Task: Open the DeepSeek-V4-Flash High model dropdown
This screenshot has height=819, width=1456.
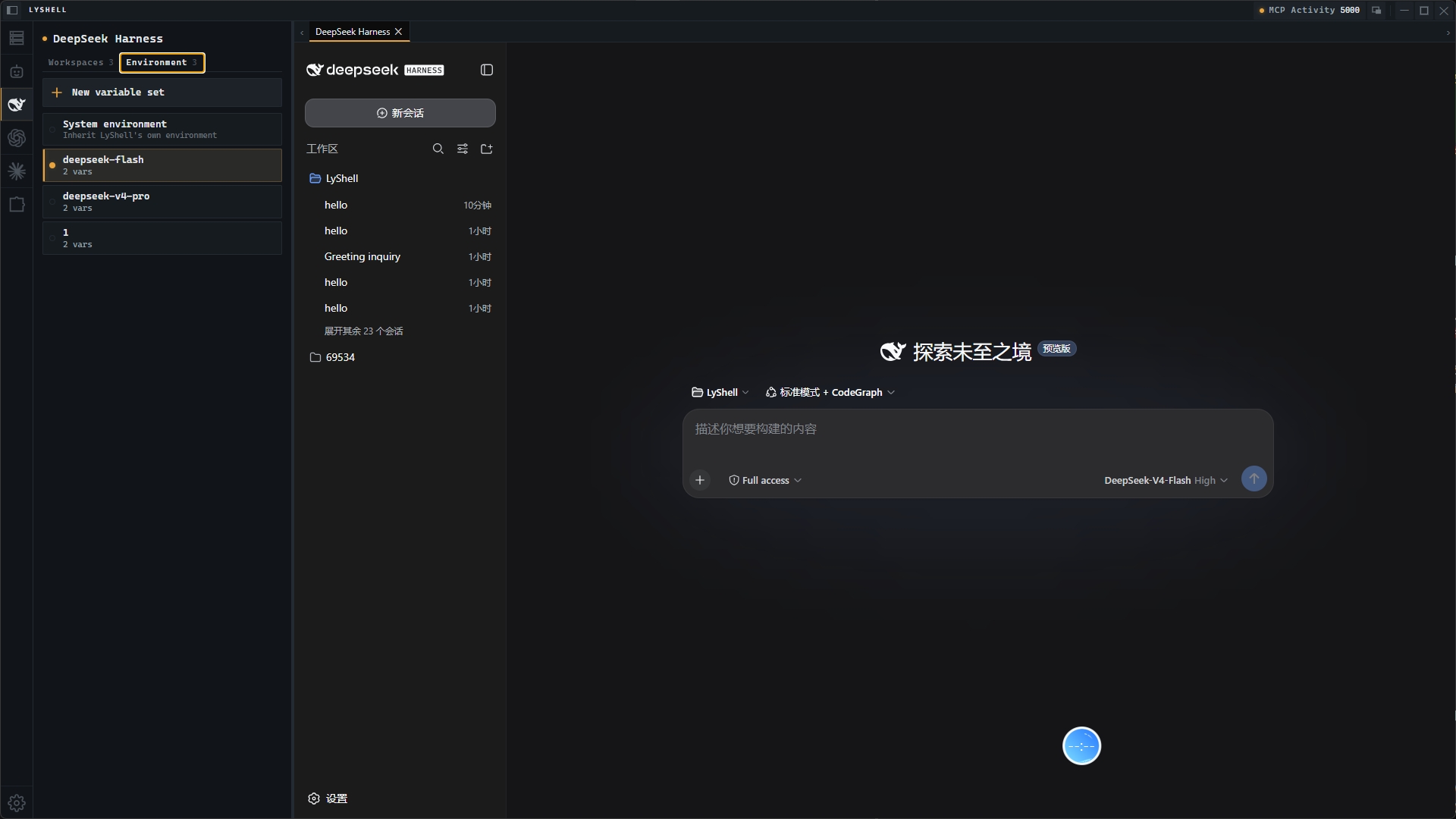Action: 1166,480
